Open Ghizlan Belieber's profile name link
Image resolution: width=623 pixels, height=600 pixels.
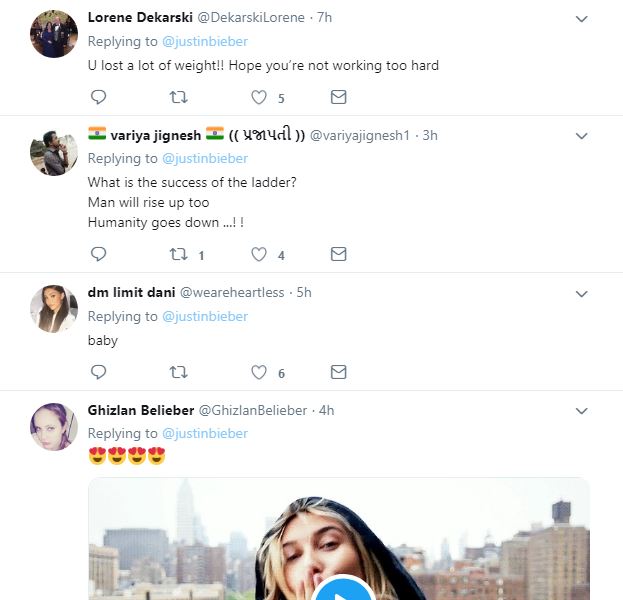tap(141, 410)
